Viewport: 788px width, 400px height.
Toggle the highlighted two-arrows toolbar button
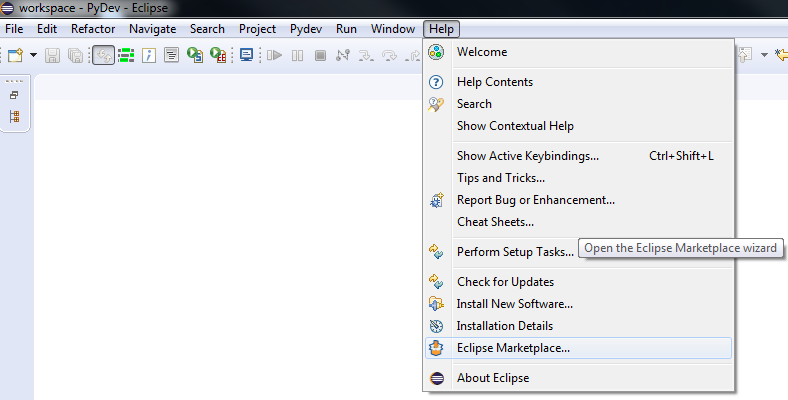pos(104,55)
